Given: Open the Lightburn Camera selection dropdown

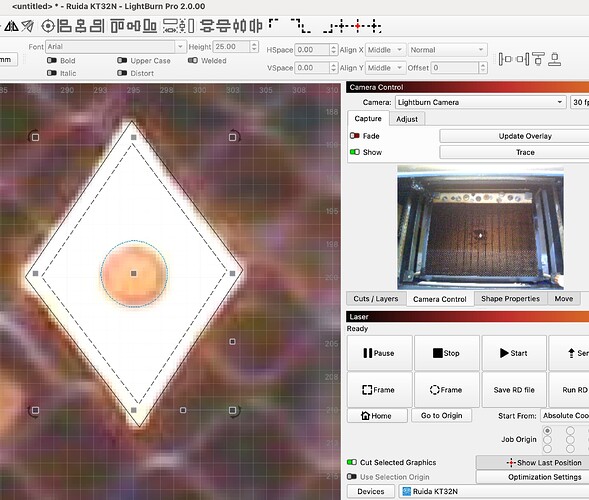Looking at the screenshot, I should [x=480, y=102].
